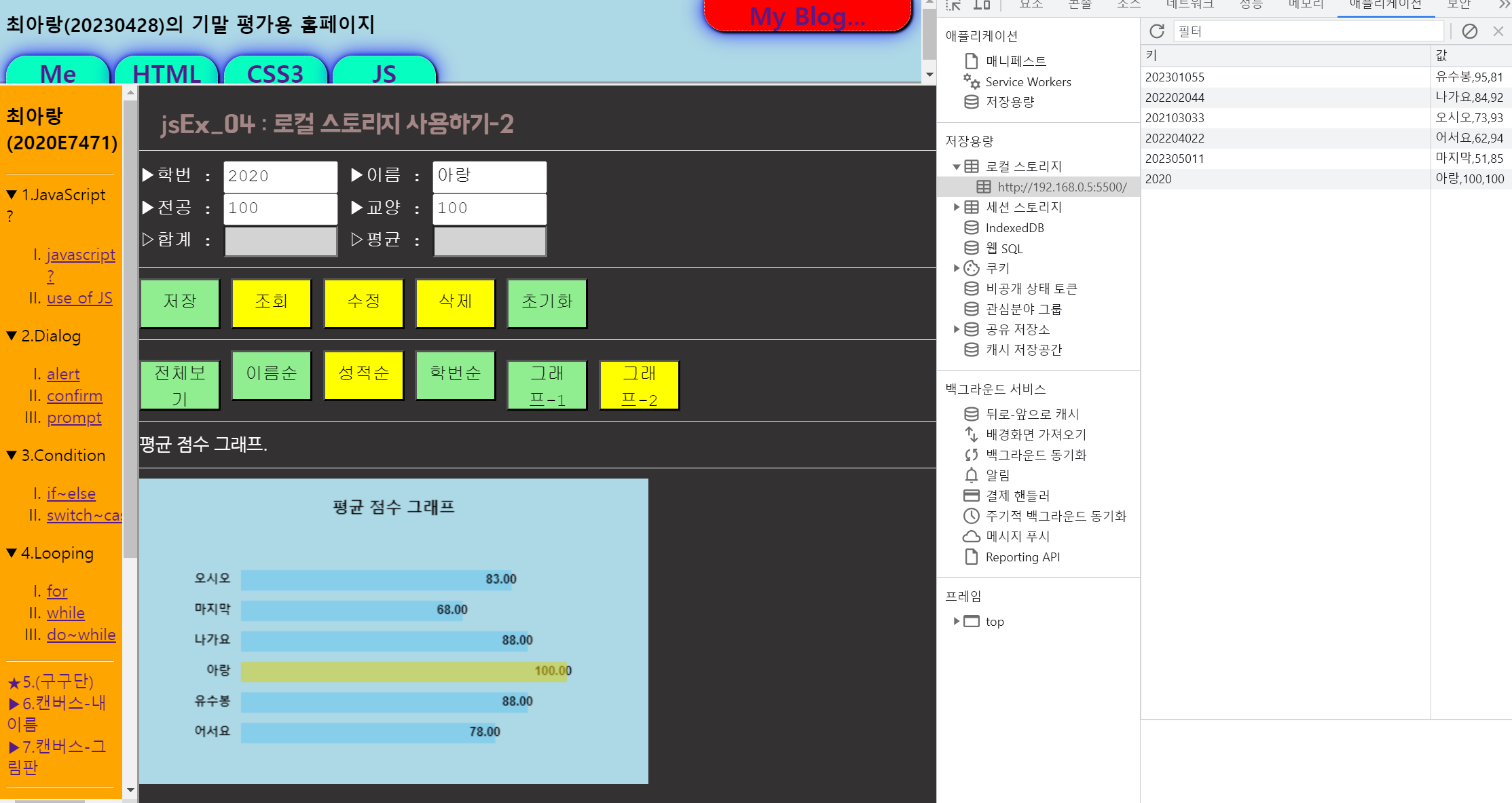Select 메시지 푸시 cloud item
This screenshot has width=1512, height=803.
tap(1017, 536)
